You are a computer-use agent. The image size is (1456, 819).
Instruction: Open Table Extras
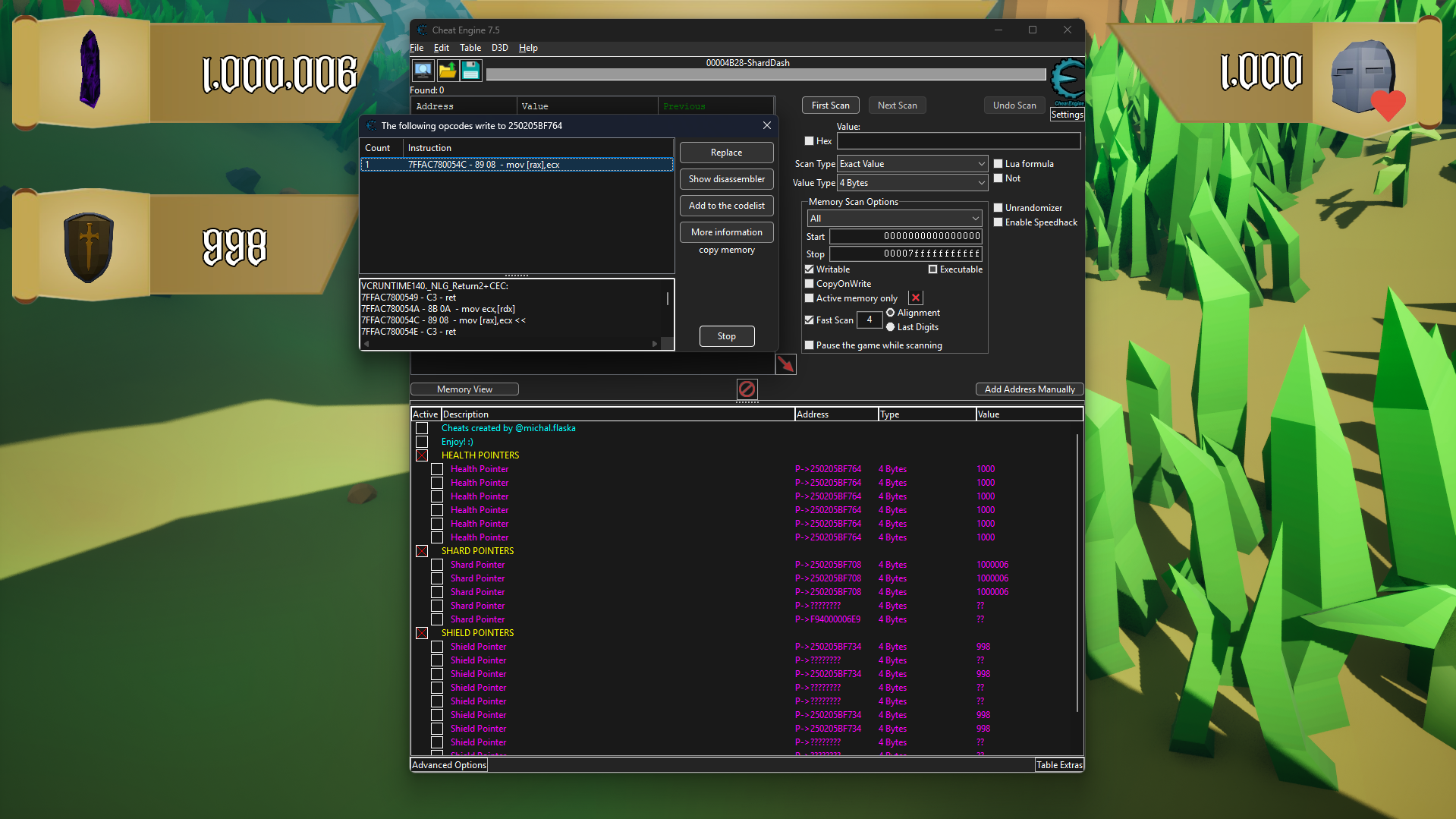(x=1059, y=765)
